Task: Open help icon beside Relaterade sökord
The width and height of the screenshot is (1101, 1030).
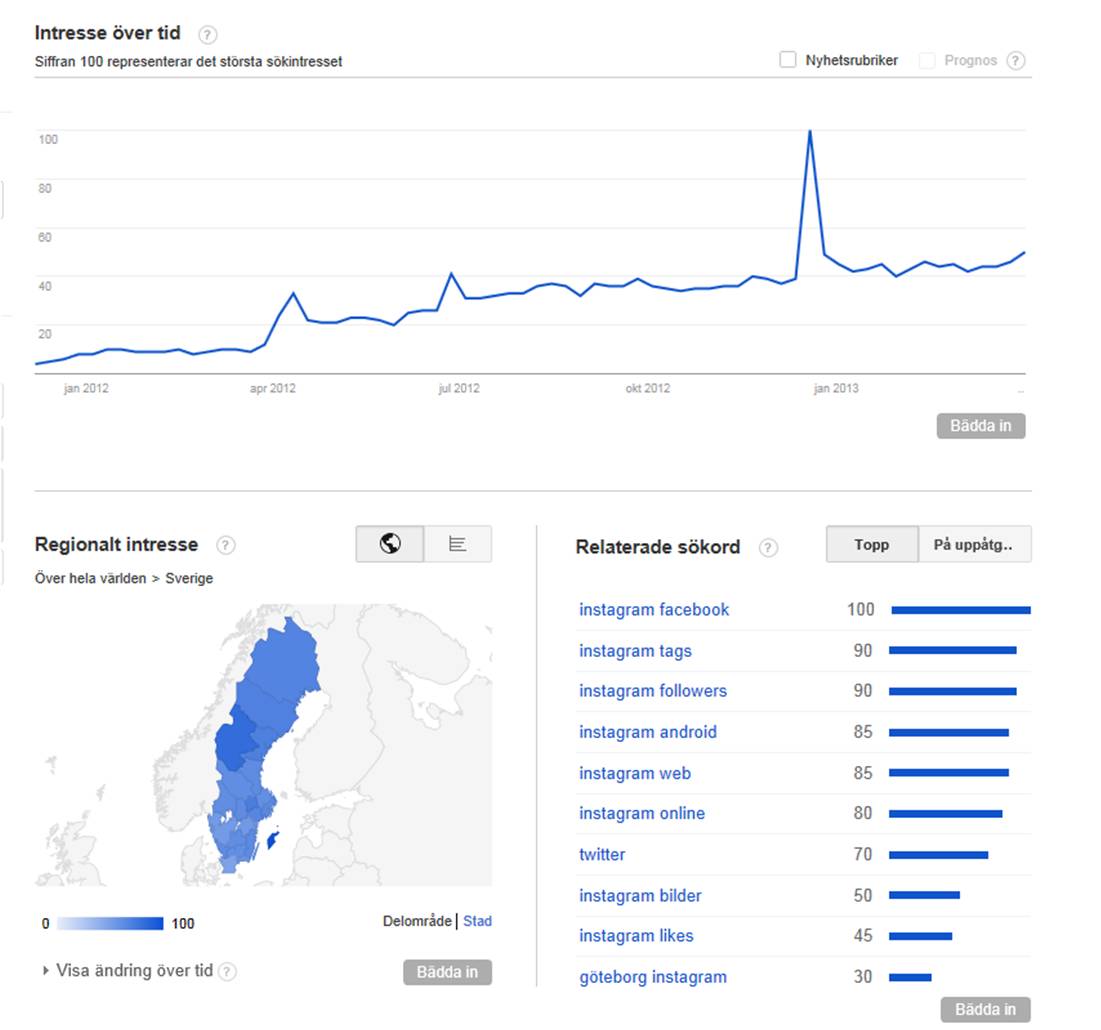Action: [768, 548]
